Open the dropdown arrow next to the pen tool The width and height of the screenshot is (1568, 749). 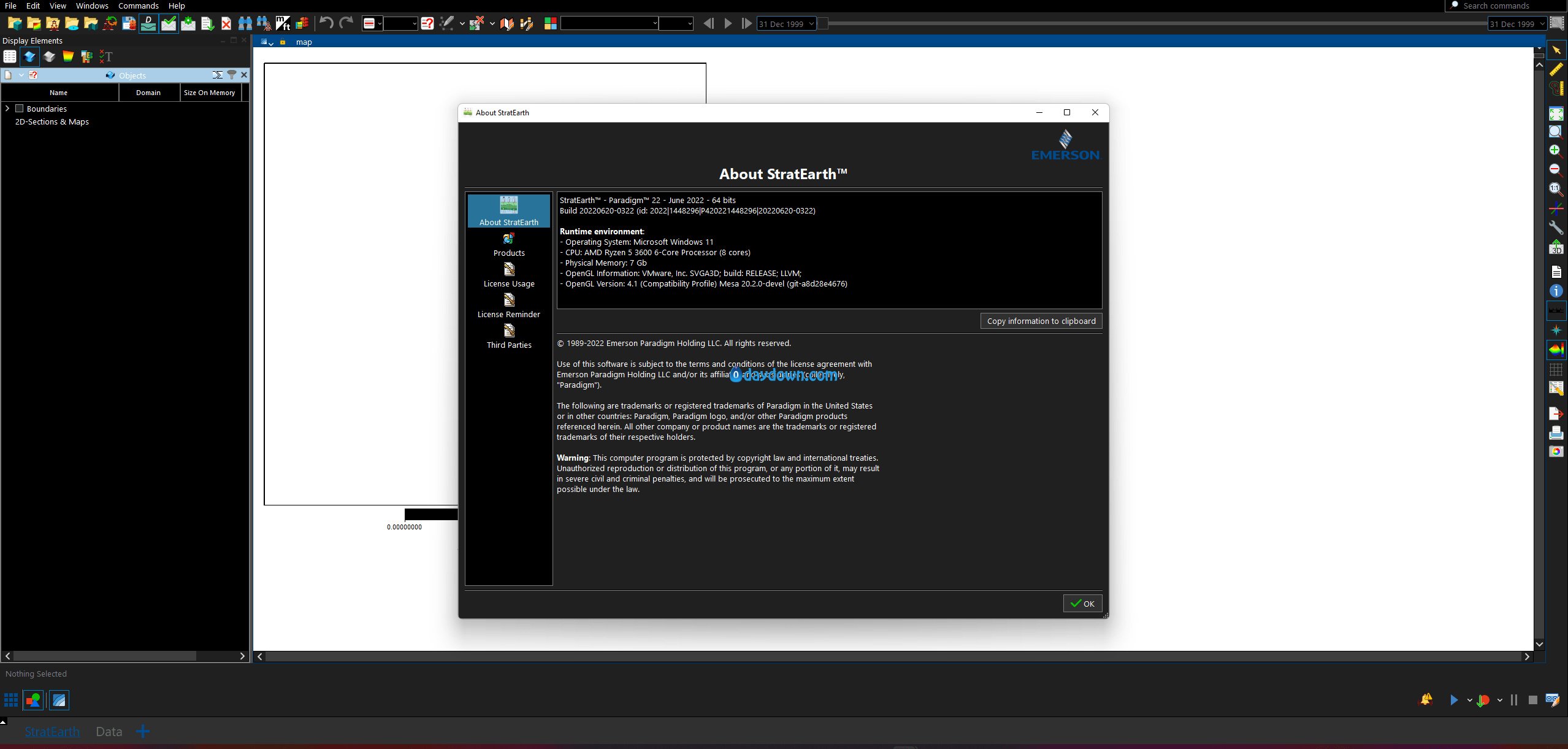[x=462, y=24]
